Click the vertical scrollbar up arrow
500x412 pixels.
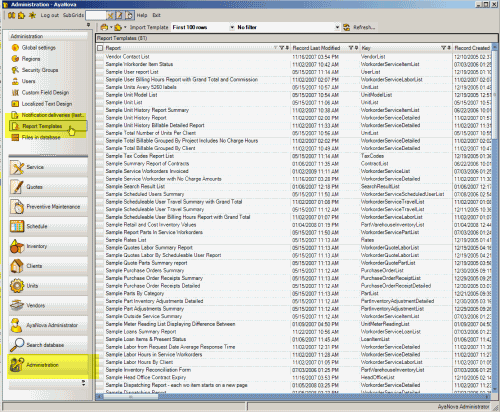[495, 47]
